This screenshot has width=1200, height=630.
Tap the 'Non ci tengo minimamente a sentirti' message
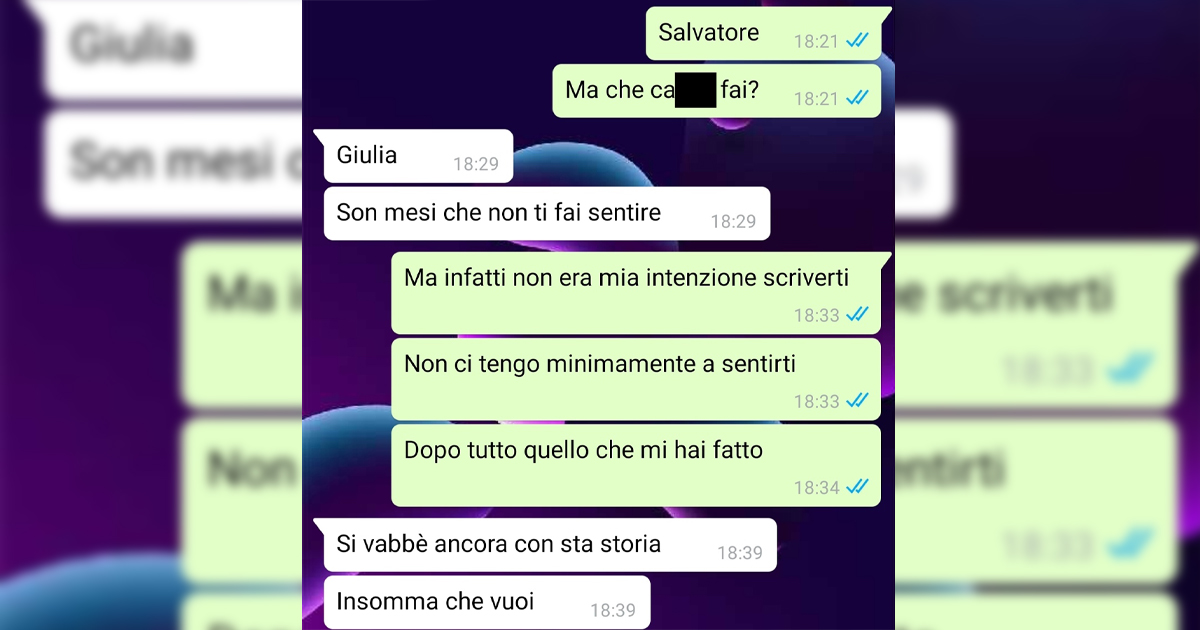click(x=636, y=379)
